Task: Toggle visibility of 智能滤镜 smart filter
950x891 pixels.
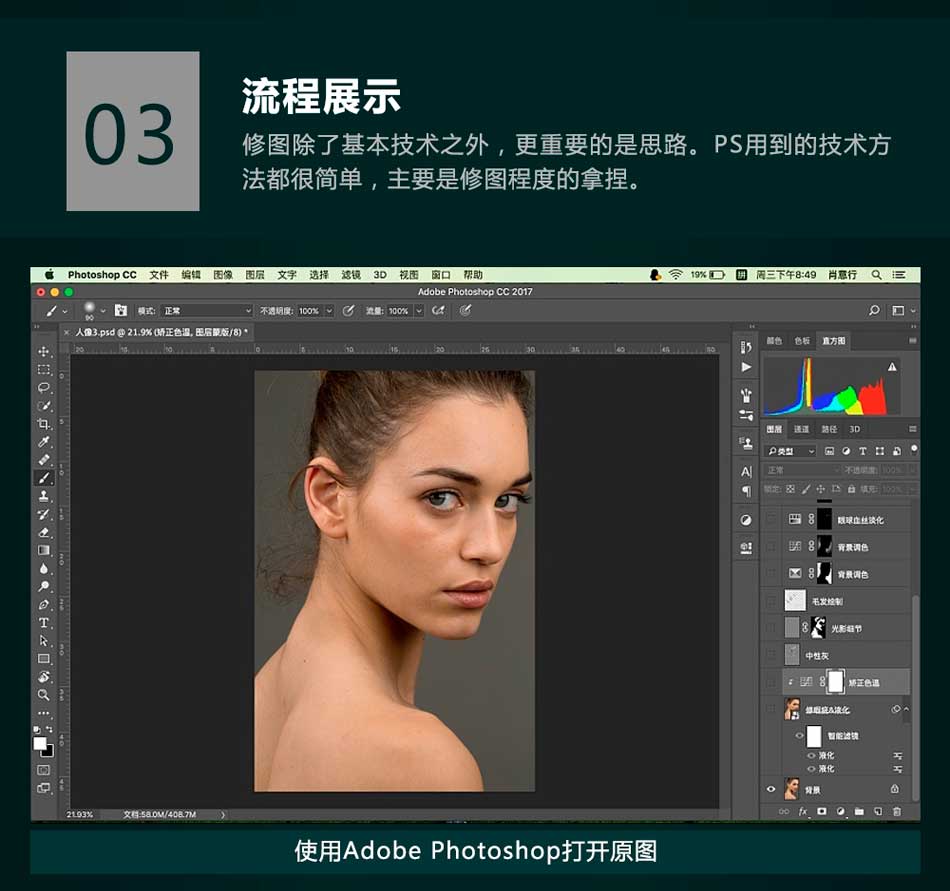Action: (x=799, y=736)
